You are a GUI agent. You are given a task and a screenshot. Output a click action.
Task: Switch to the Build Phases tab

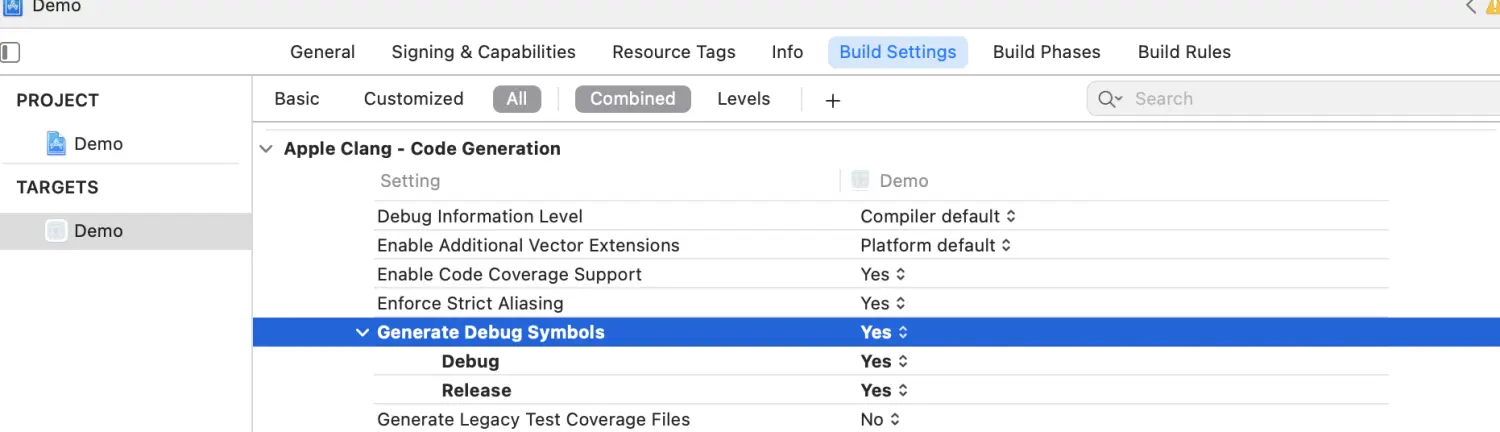tap(1046, 52)
